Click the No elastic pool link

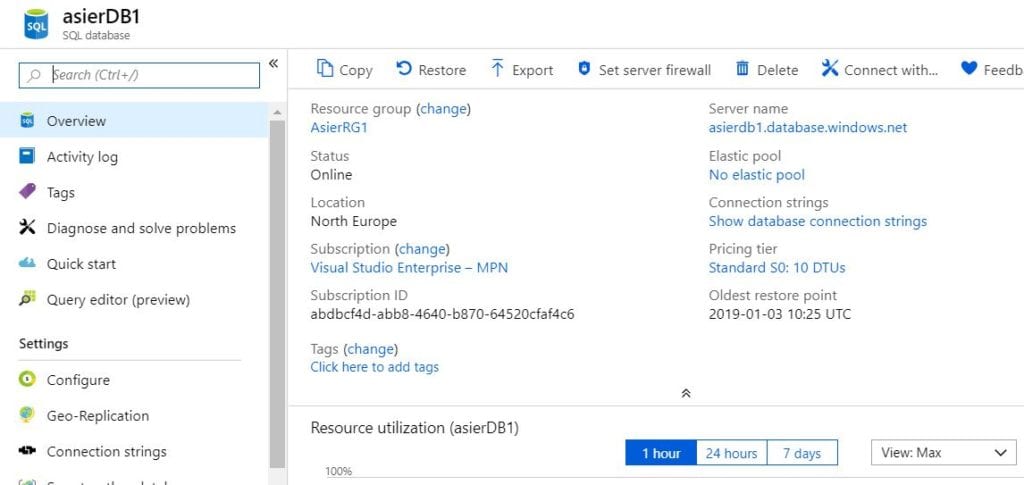tap(757, 174)
